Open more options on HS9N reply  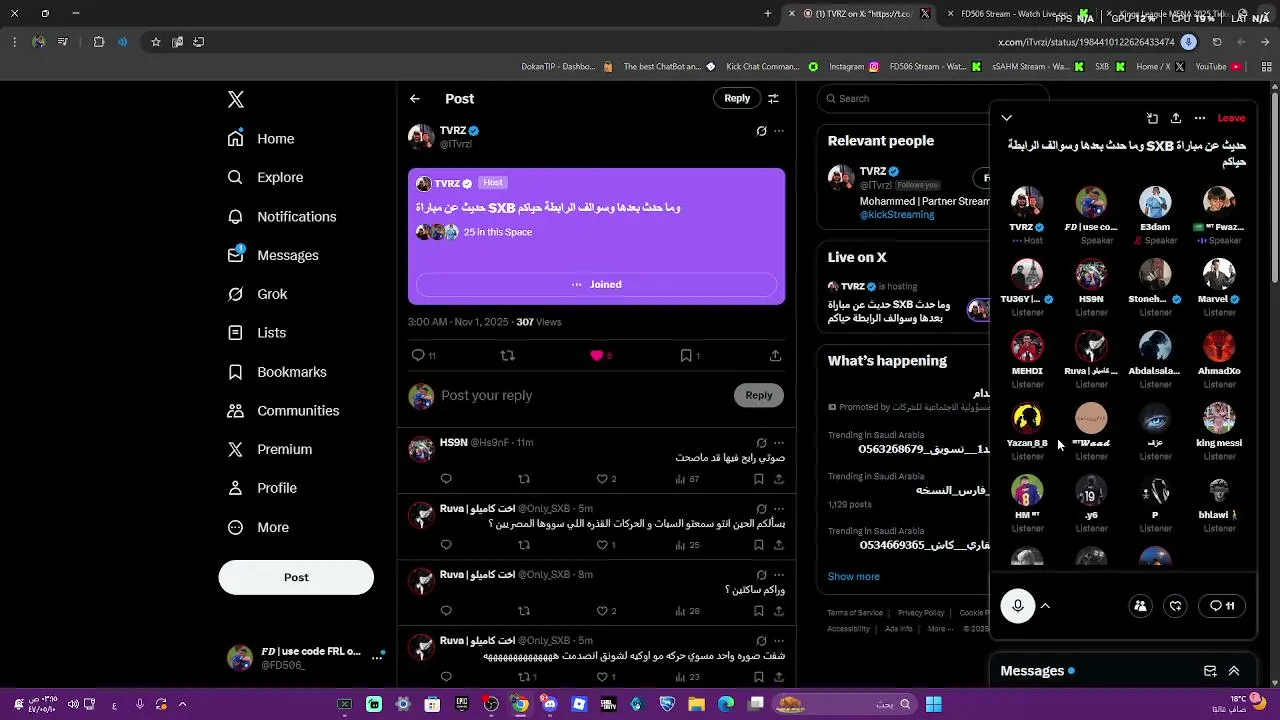779,443
